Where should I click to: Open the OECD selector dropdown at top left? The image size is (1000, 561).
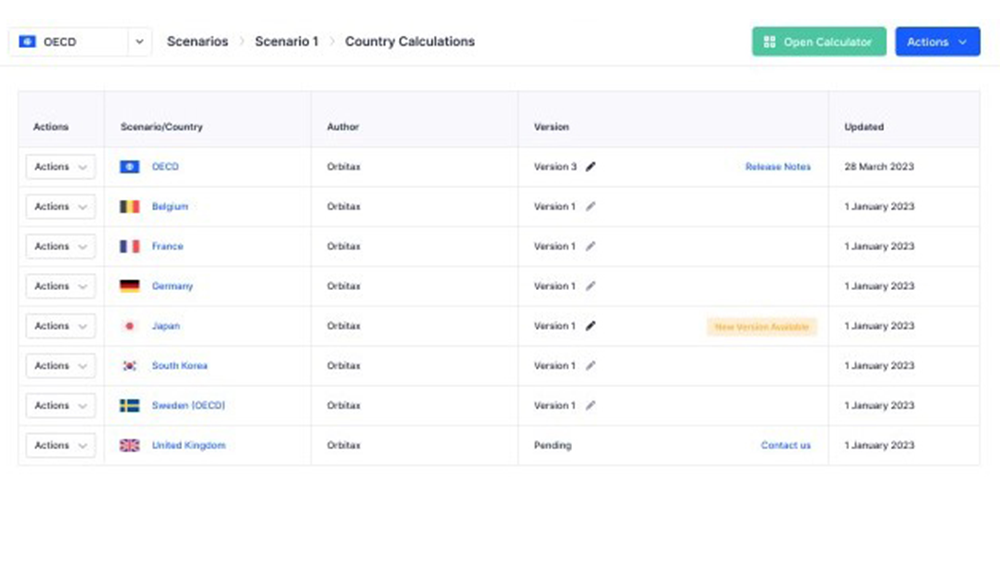tap(80, 42)
